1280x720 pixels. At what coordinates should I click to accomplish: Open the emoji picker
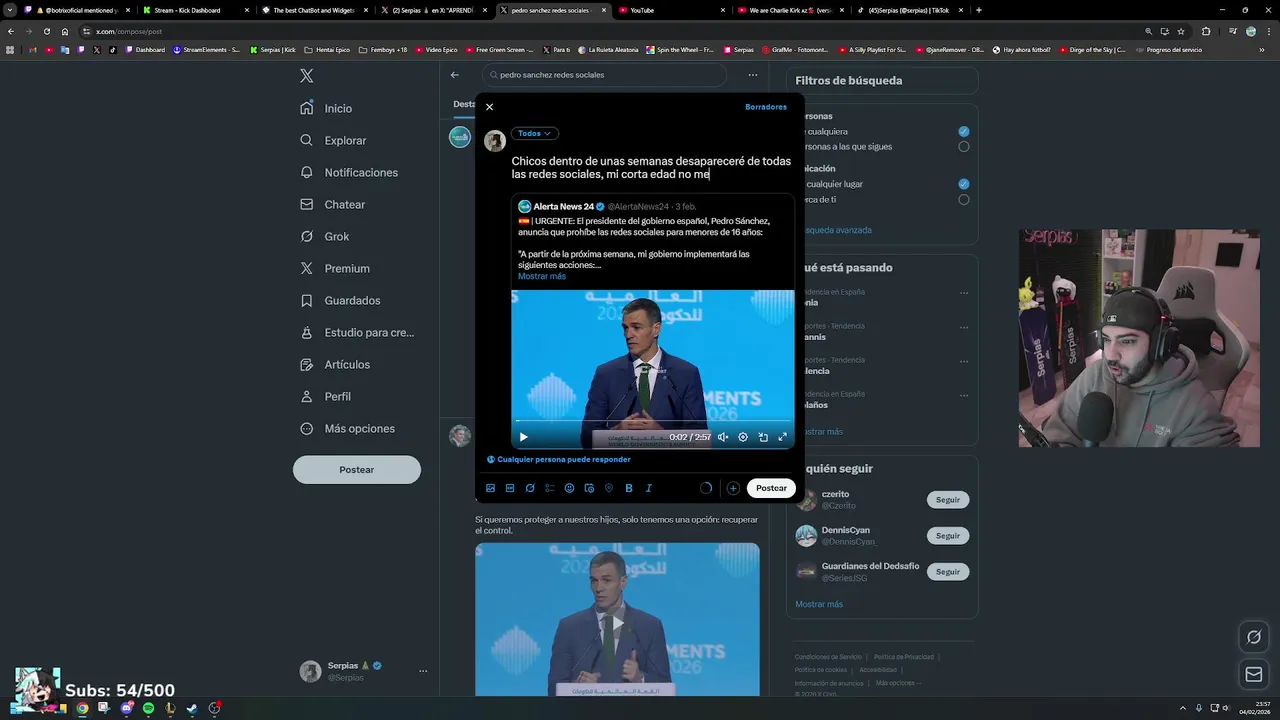click(569, 488)
